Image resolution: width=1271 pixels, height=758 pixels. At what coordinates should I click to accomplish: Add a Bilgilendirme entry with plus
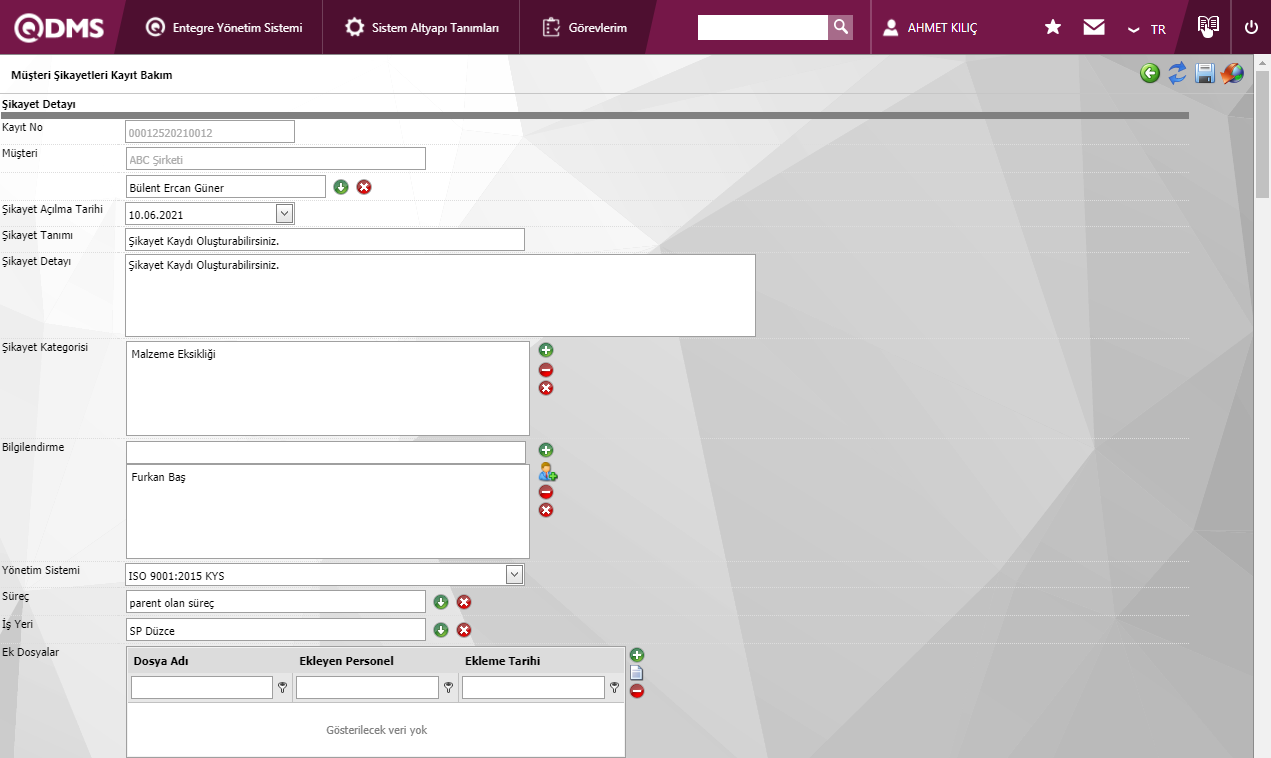click(x=546, y=451)
